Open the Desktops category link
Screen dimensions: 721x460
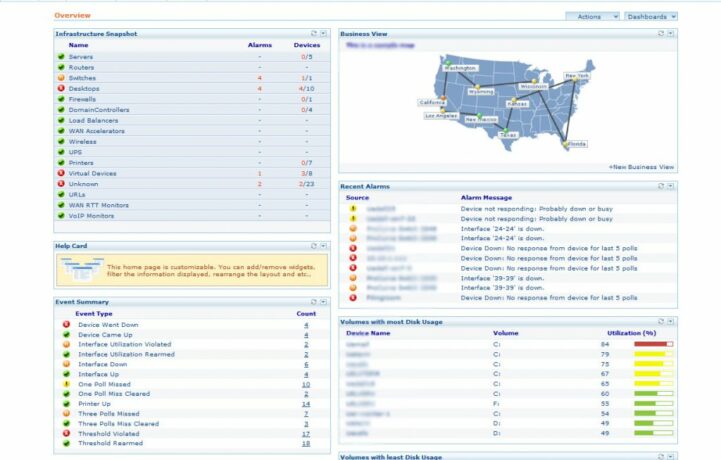(x=84, y=89)
